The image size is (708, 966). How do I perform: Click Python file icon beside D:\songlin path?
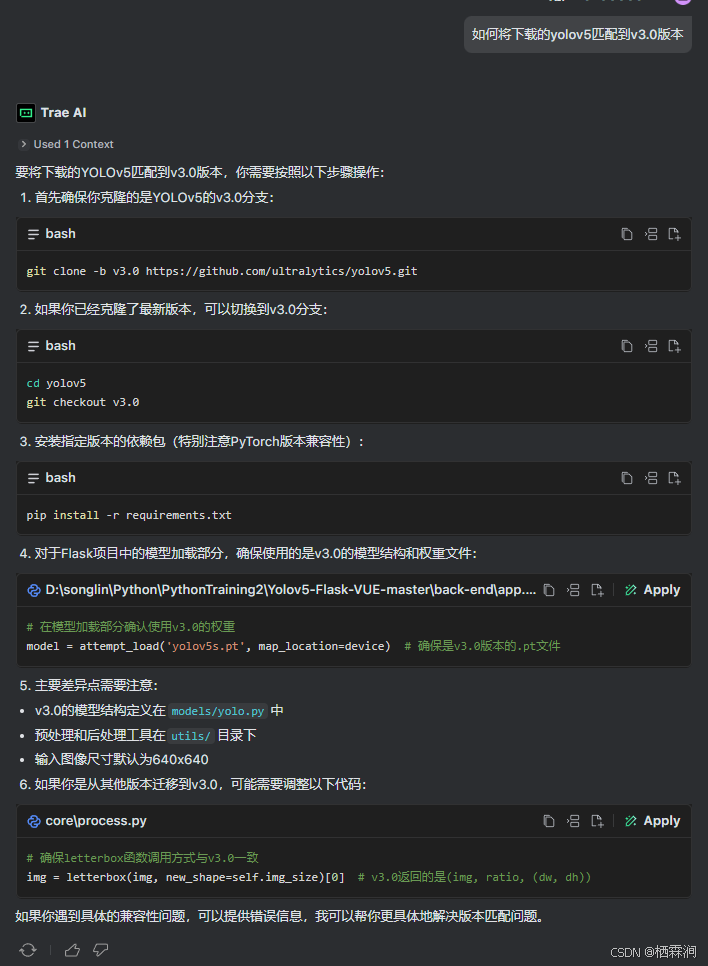point(34,590)
